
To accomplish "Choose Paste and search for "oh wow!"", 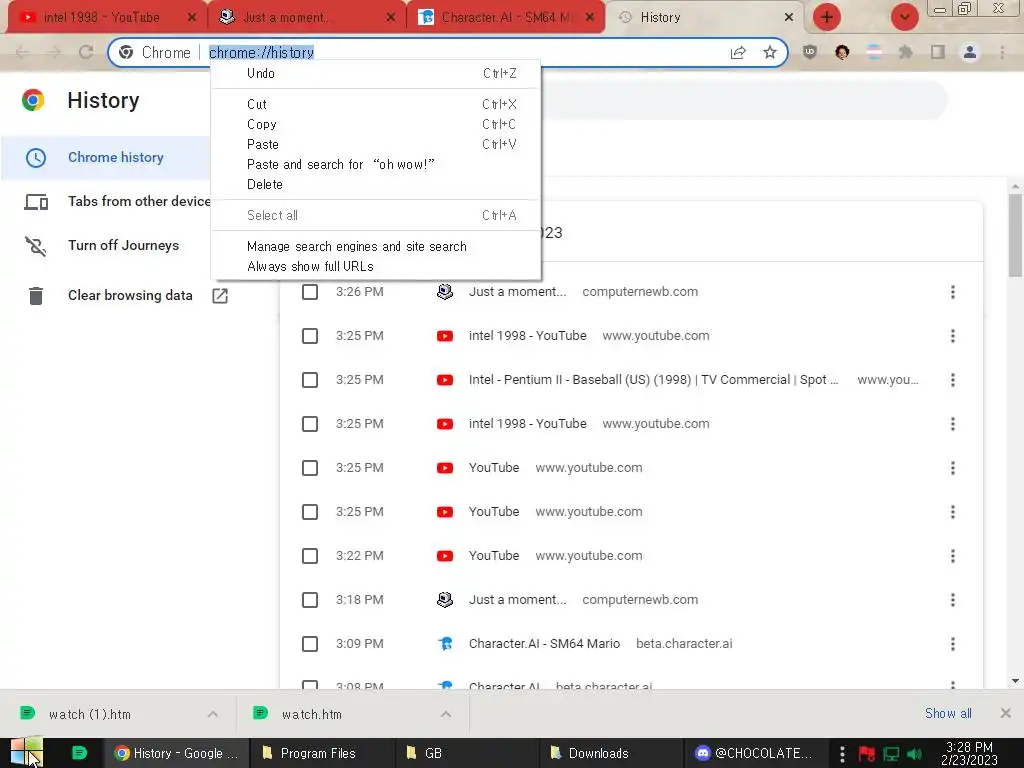I will 376,165.
